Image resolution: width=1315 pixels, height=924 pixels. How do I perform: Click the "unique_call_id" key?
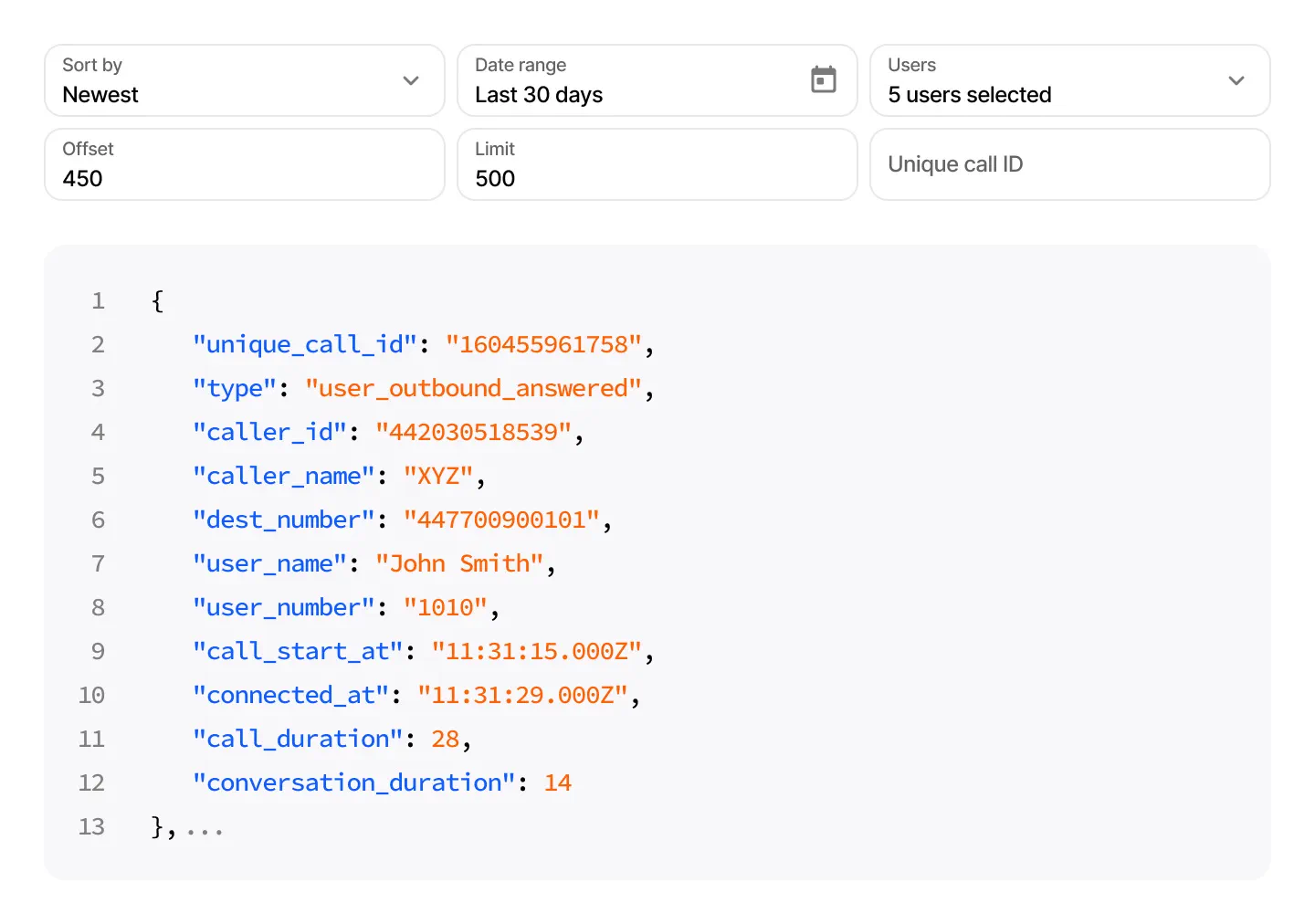click(305, 344)
